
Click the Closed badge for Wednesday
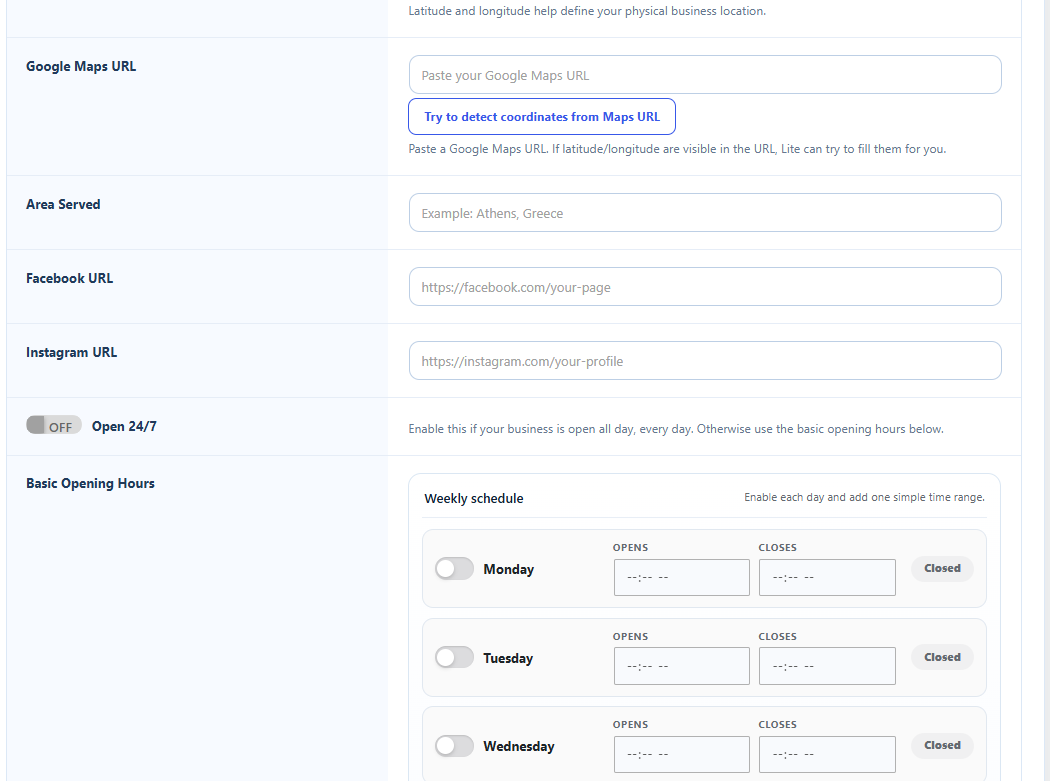pyautogui.click(x=942, y=745)
